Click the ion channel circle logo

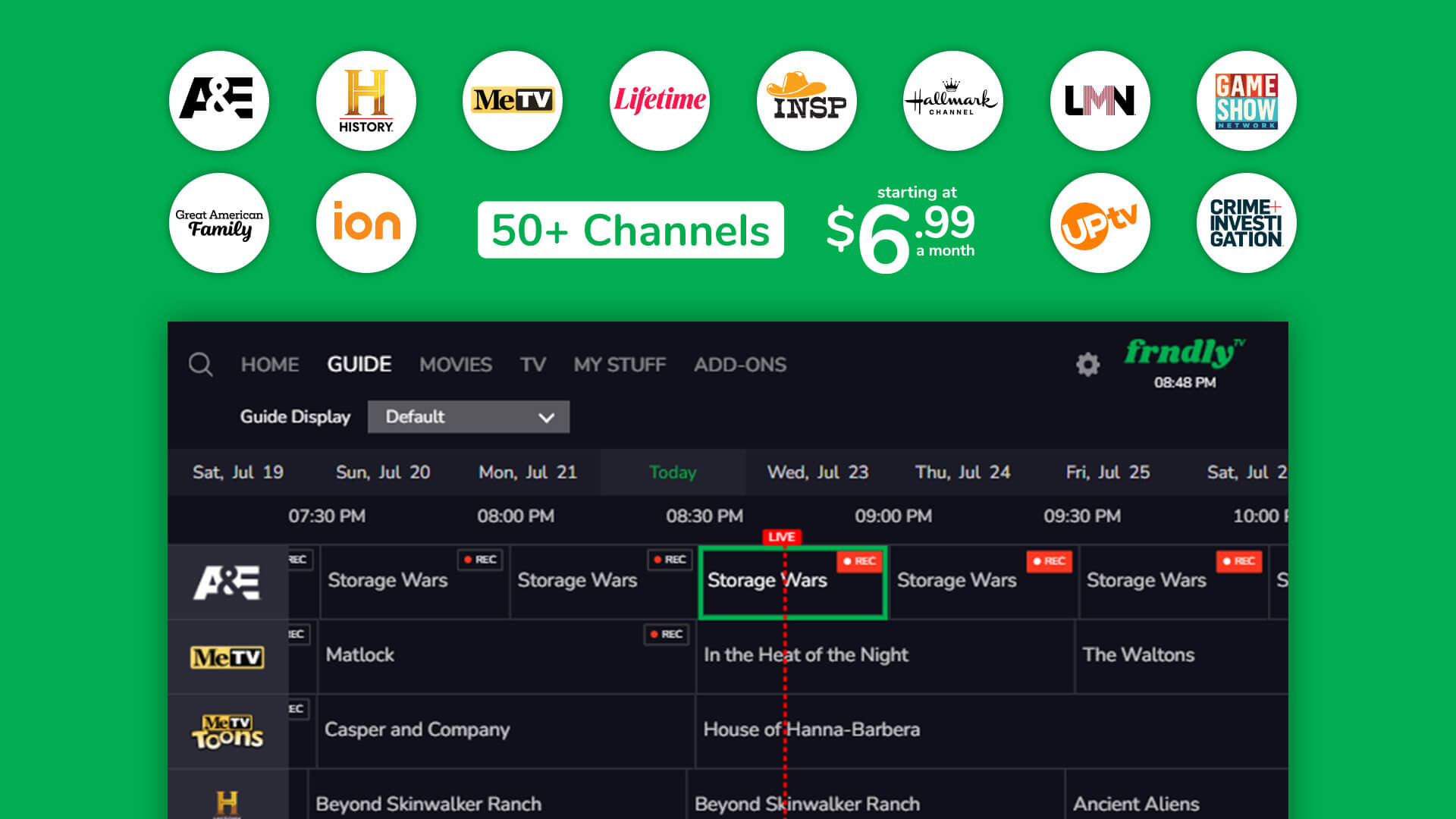[x=366, y=223]
